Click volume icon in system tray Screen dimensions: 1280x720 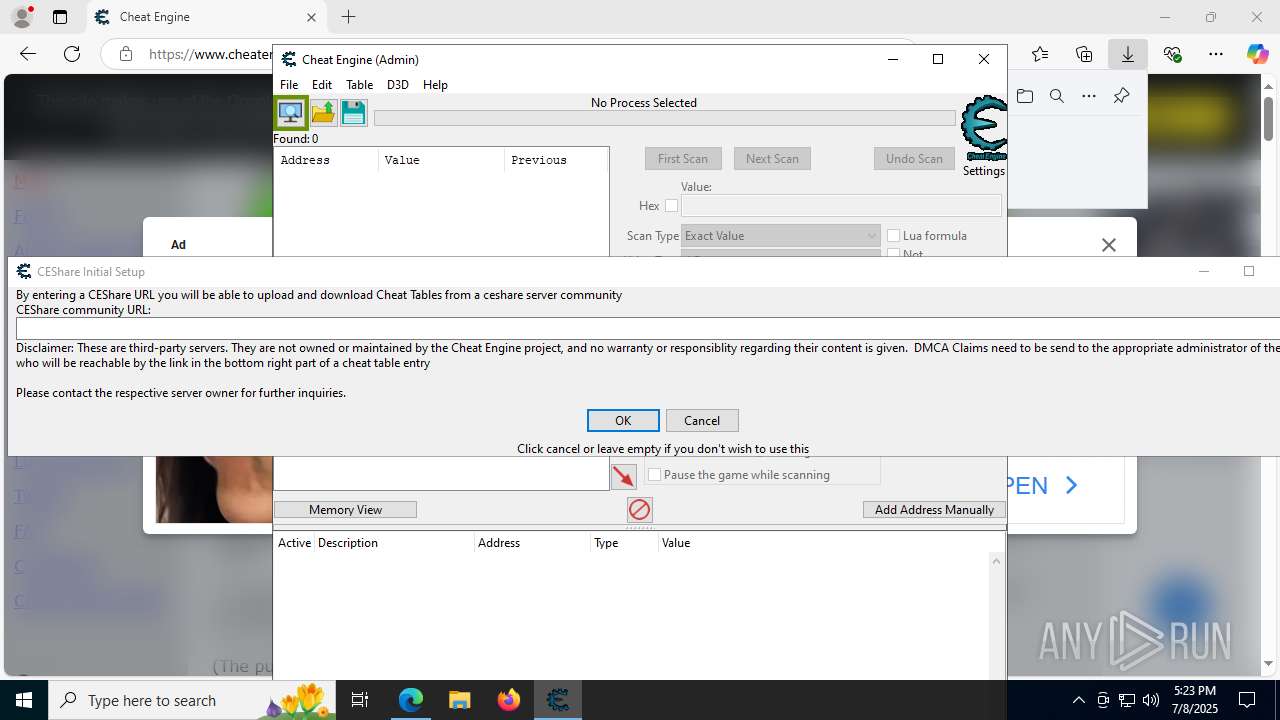point(1151,700)
